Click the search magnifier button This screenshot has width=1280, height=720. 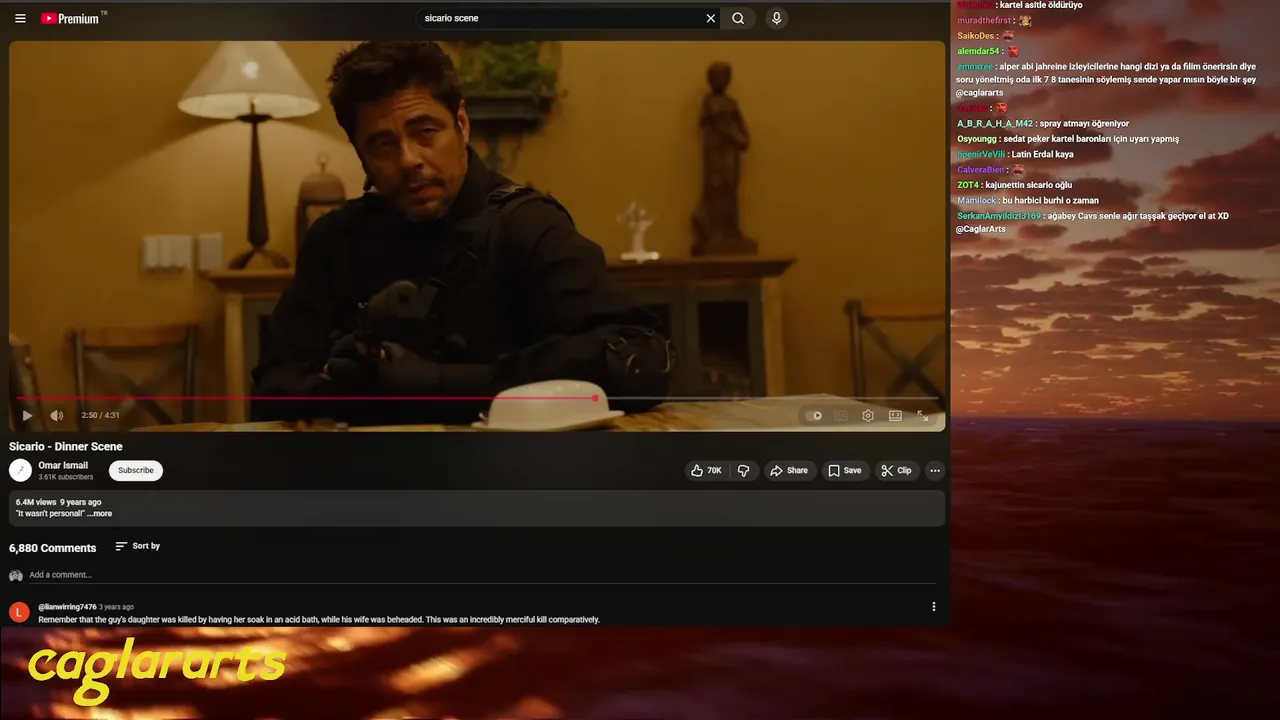coord(738,18)
